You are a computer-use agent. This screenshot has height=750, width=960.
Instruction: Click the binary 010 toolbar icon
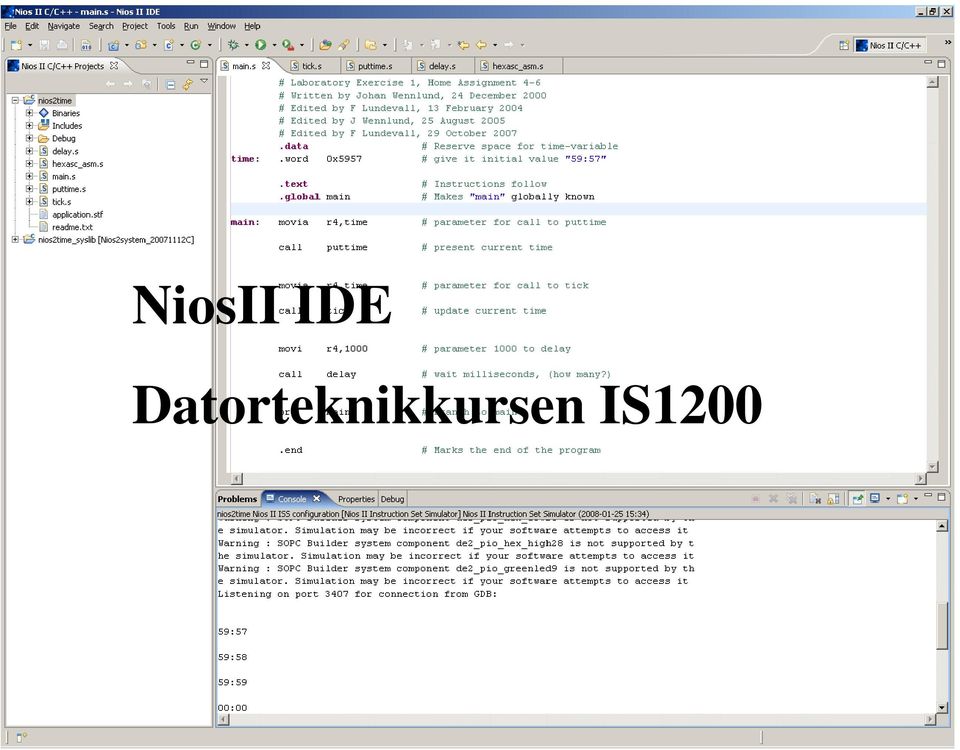pos(86,45)
